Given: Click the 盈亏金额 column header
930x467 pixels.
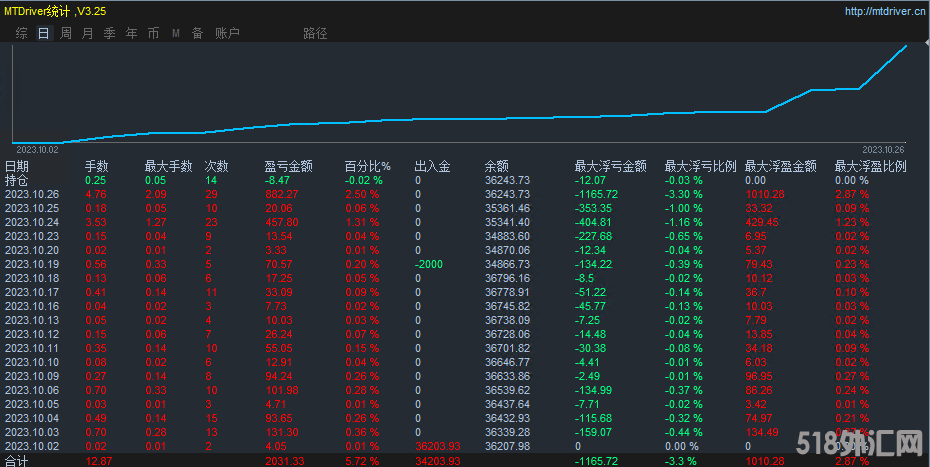Looking at the screenshot, I should [x=288, y=166].
